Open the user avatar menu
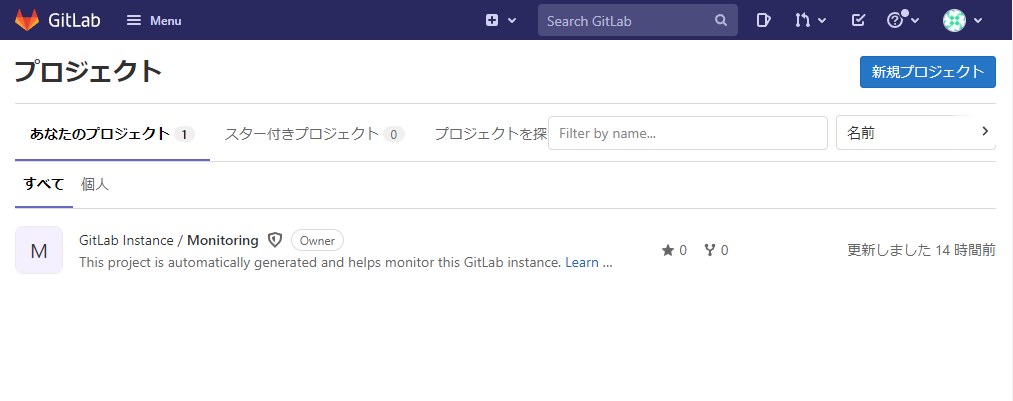 [963, 21]
